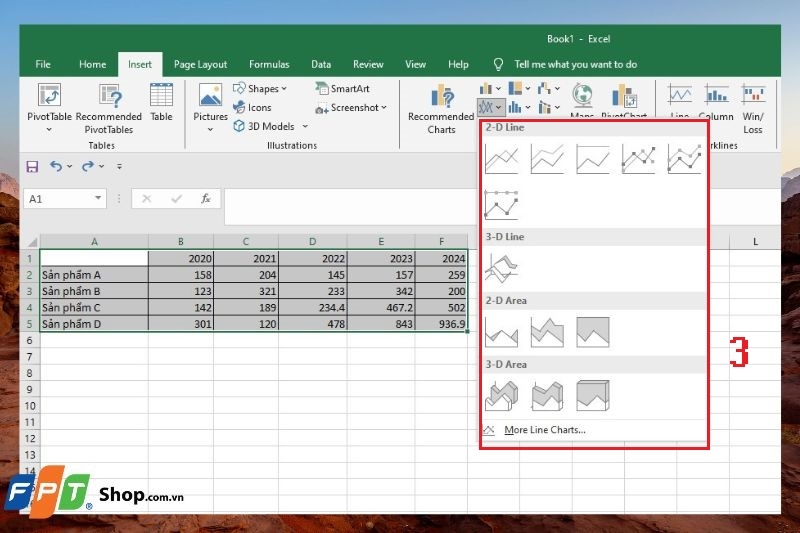
Task: Insert the 3-D Line chart
Action: tap(502, 268)
